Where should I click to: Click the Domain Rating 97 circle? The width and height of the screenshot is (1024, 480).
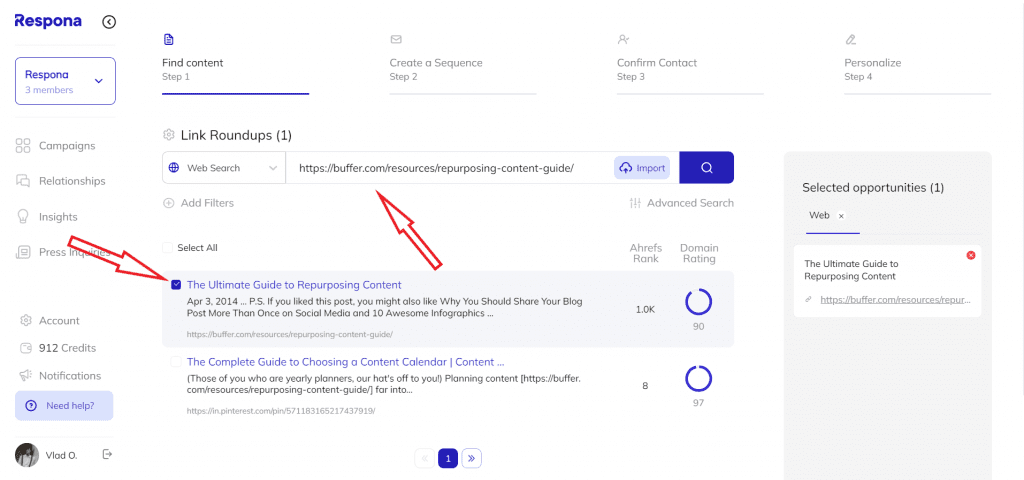coord(698,379)
